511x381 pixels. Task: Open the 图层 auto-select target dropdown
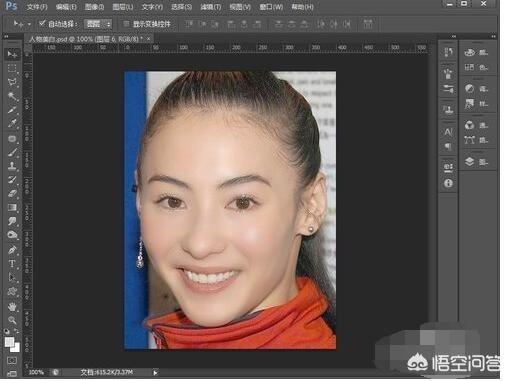98,24
